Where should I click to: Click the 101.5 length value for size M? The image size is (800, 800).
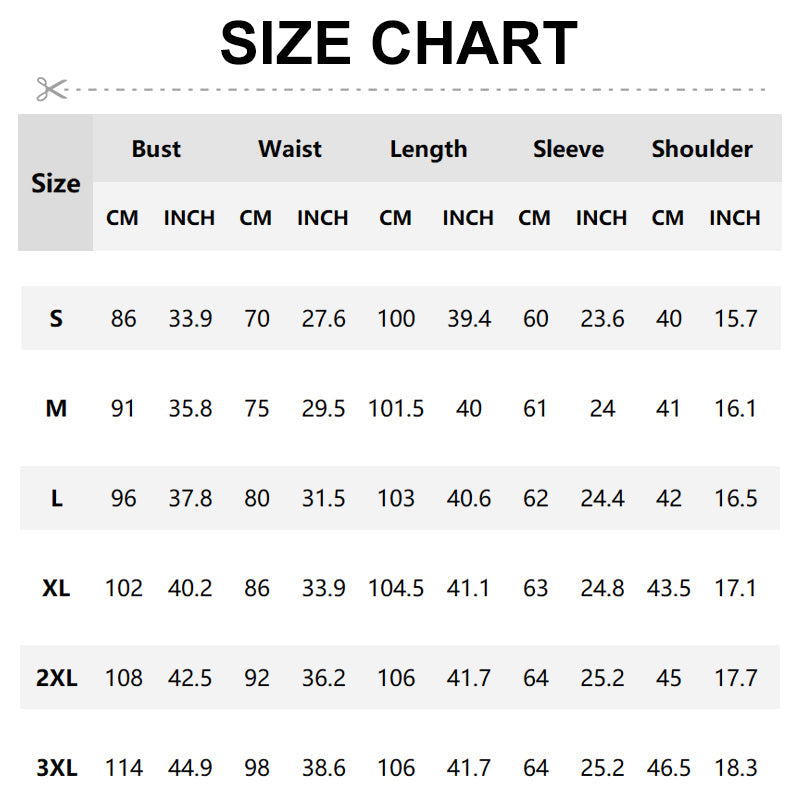coord(396,408)
